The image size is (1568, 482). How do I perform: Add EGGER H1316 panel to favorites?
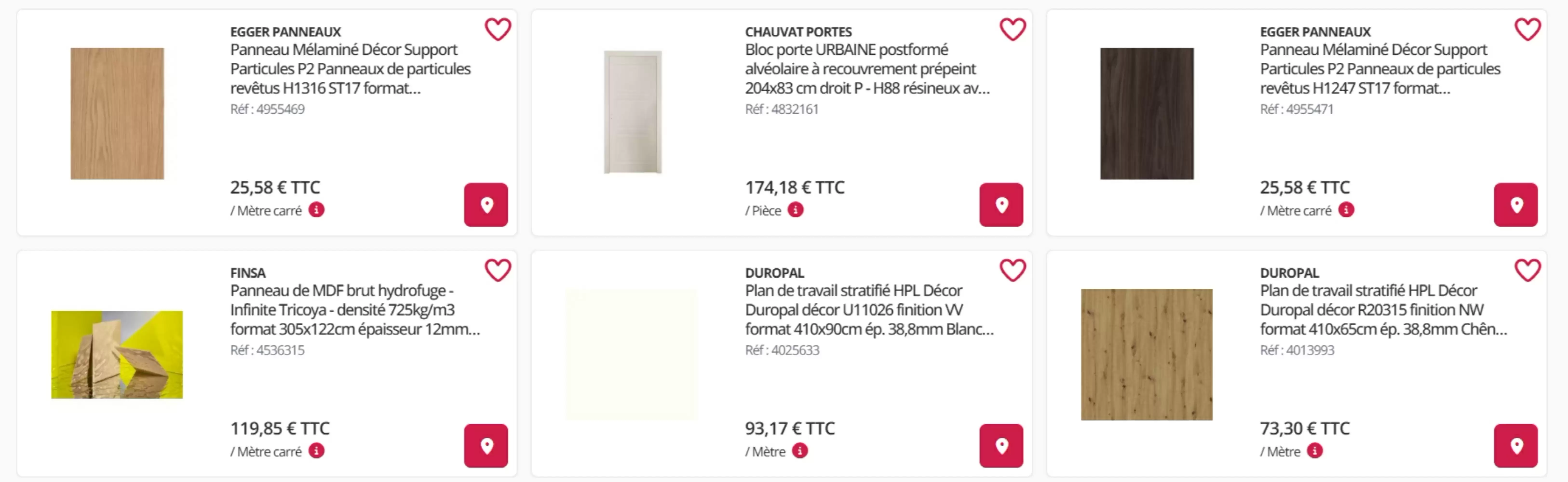point(497,29)
